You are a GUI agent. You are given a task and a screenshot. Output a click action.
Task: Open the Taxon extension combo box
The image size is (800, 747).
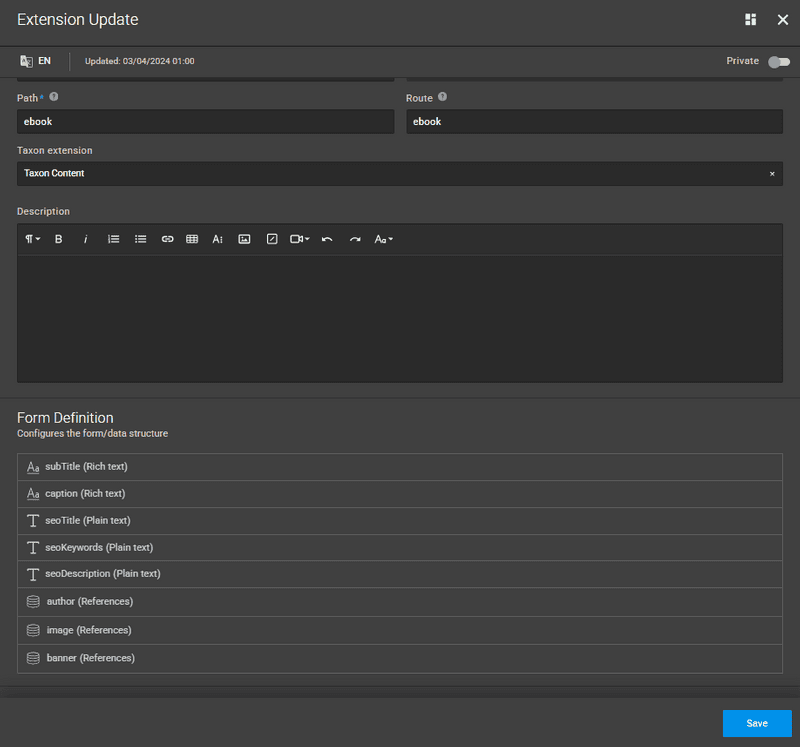click(x=400, y=173)
